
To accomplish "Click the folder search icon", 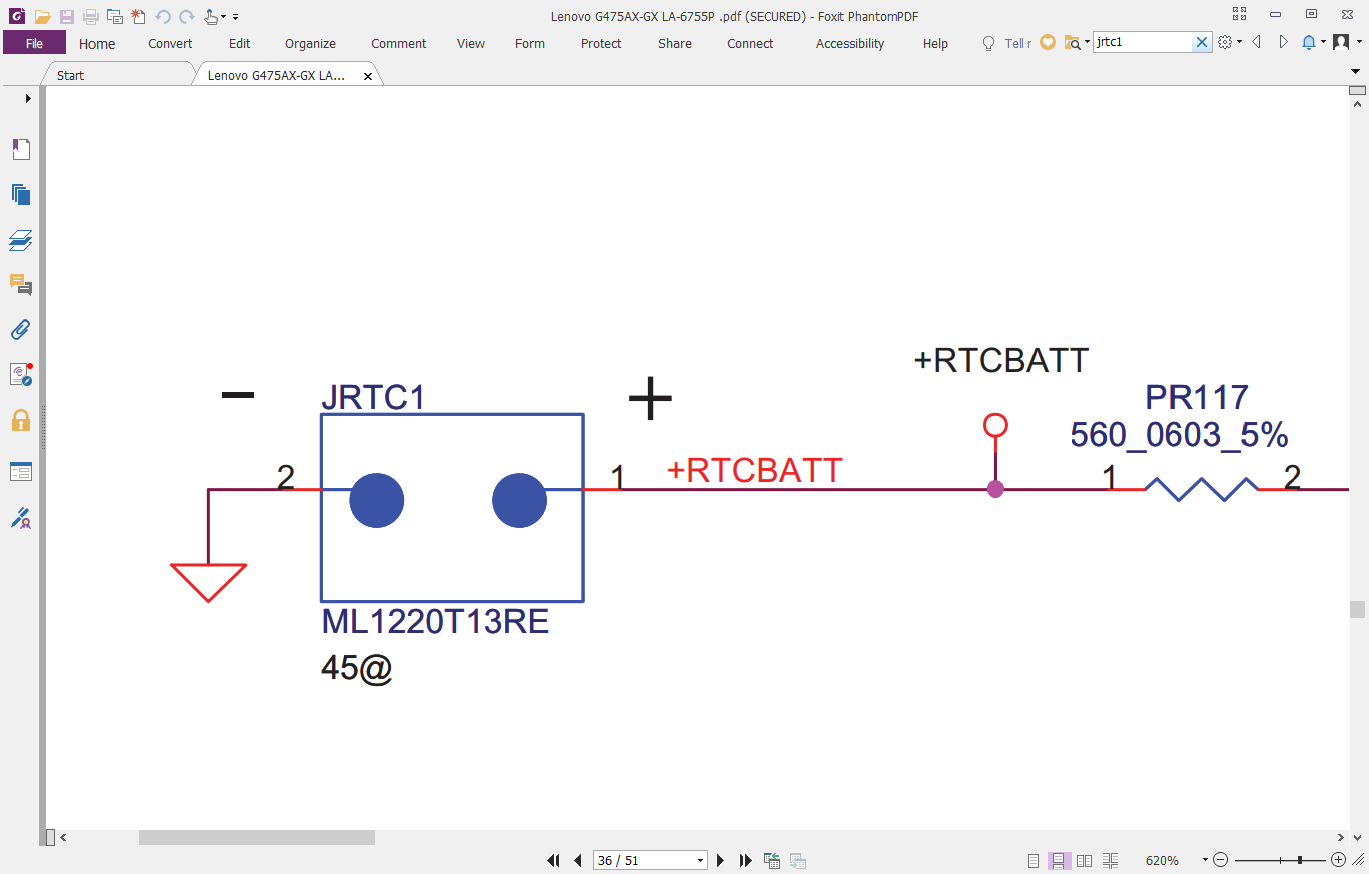I will 1072,42.
